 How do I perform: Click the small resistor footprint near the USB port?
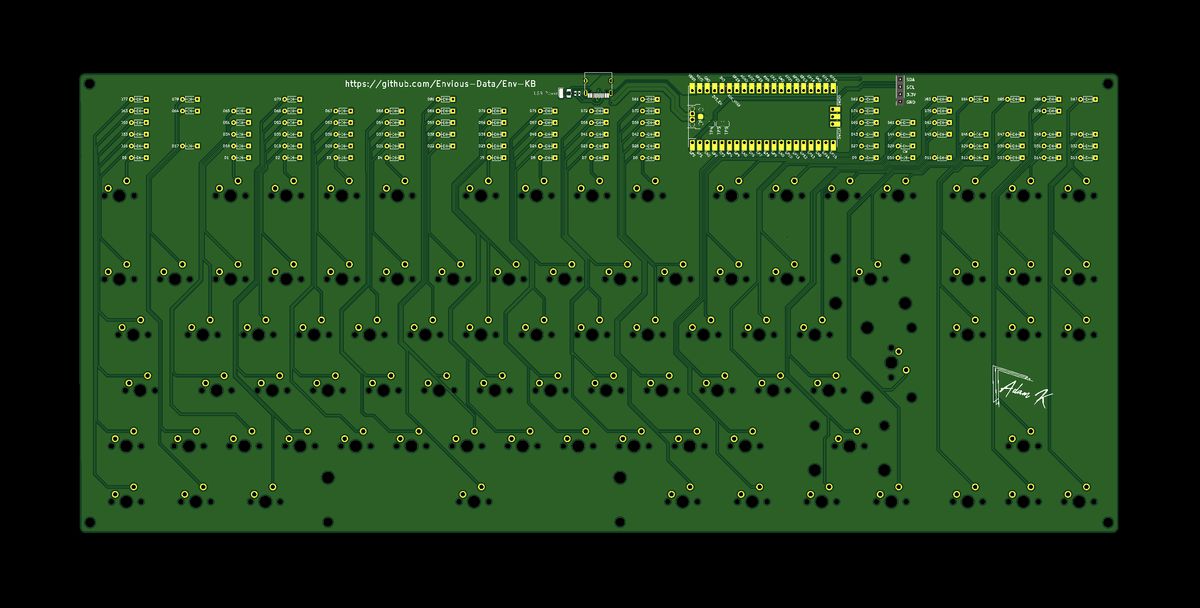[578, 93]
